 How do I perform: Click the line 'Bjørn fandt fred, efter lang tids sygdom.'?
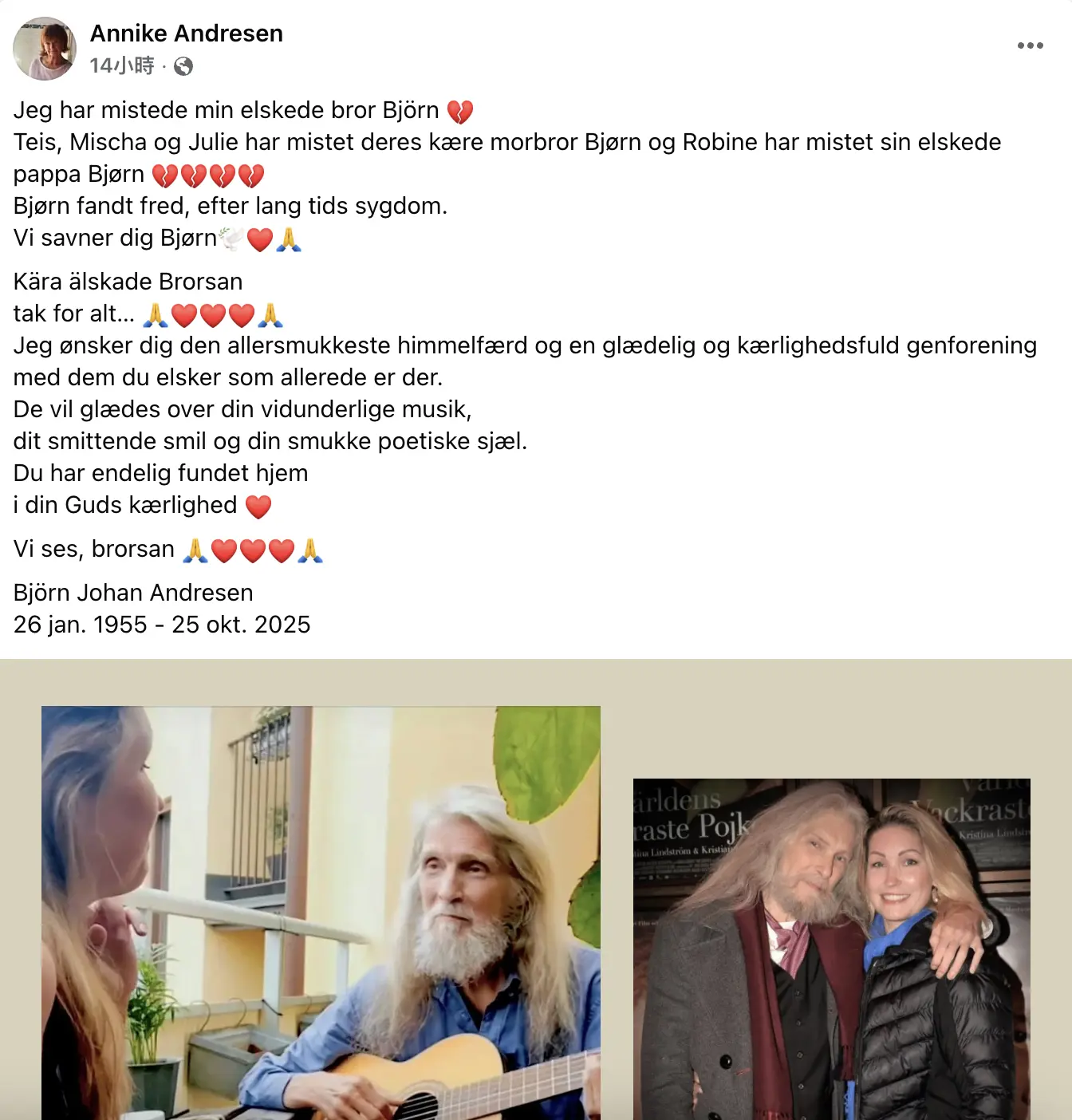pos(231,206)
